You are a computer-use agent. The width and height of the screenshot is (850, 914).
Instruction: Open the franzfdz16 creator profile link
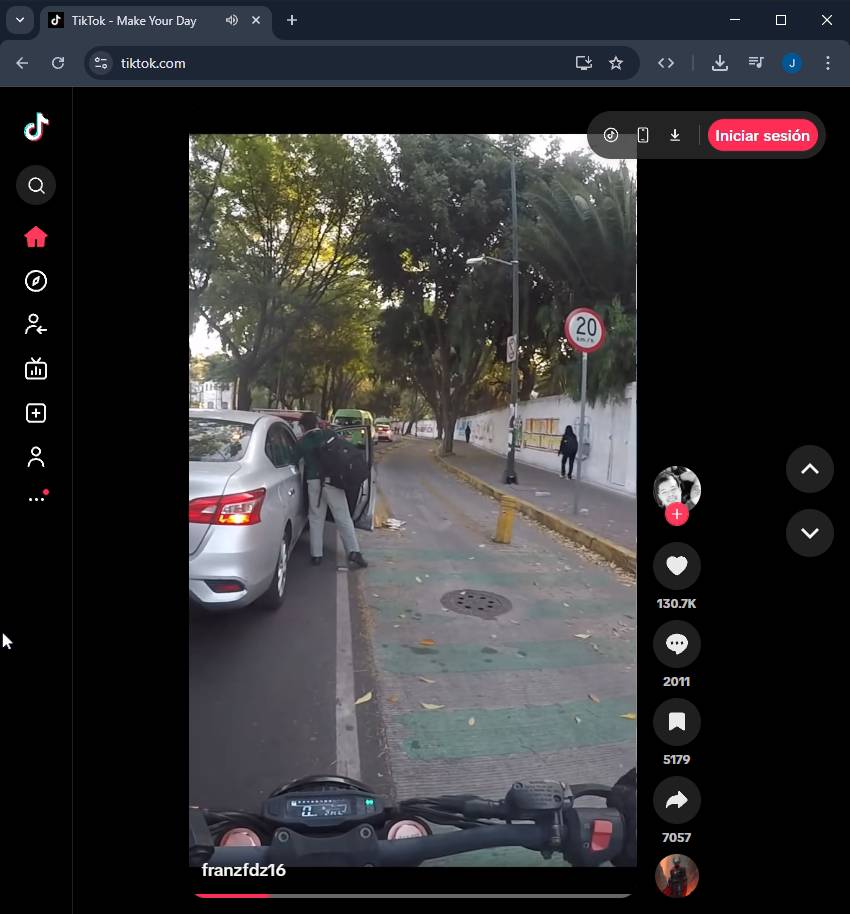pos(244,870)
